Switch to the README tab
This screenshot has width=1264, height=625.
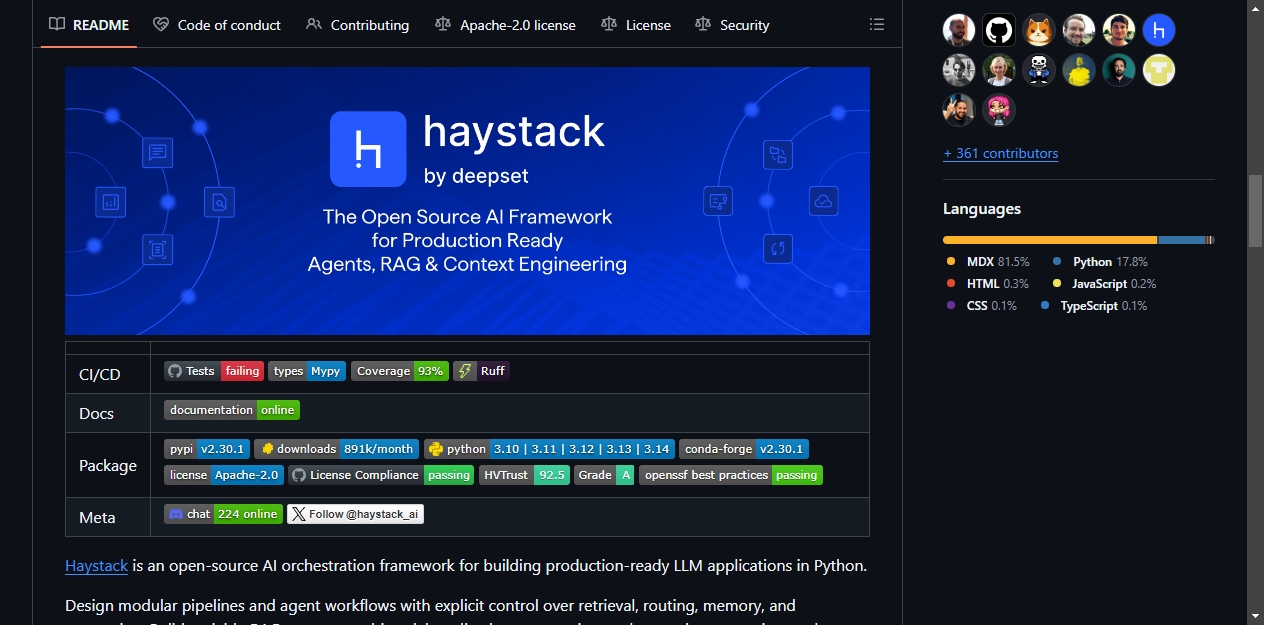[89, 24]
